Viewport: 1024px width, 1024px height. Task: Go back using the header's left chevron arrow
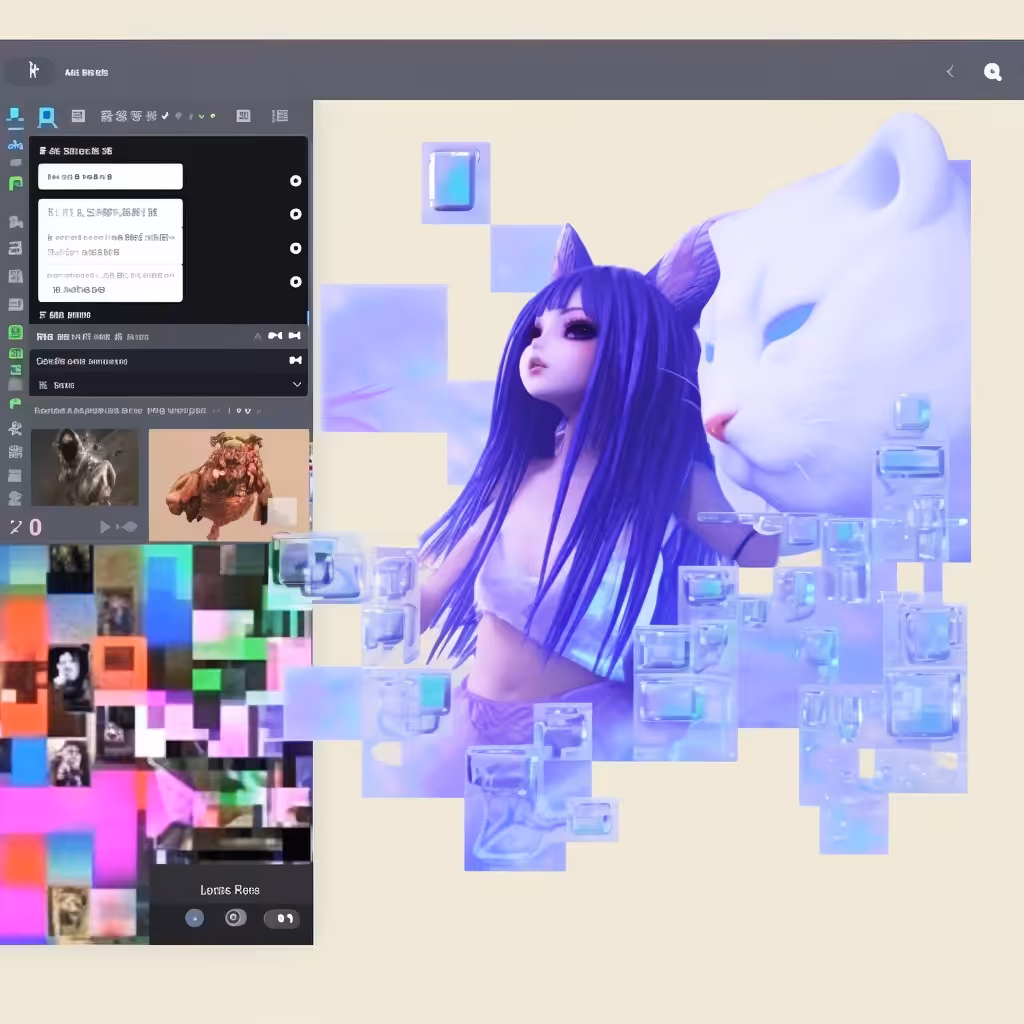click(950, 71)
